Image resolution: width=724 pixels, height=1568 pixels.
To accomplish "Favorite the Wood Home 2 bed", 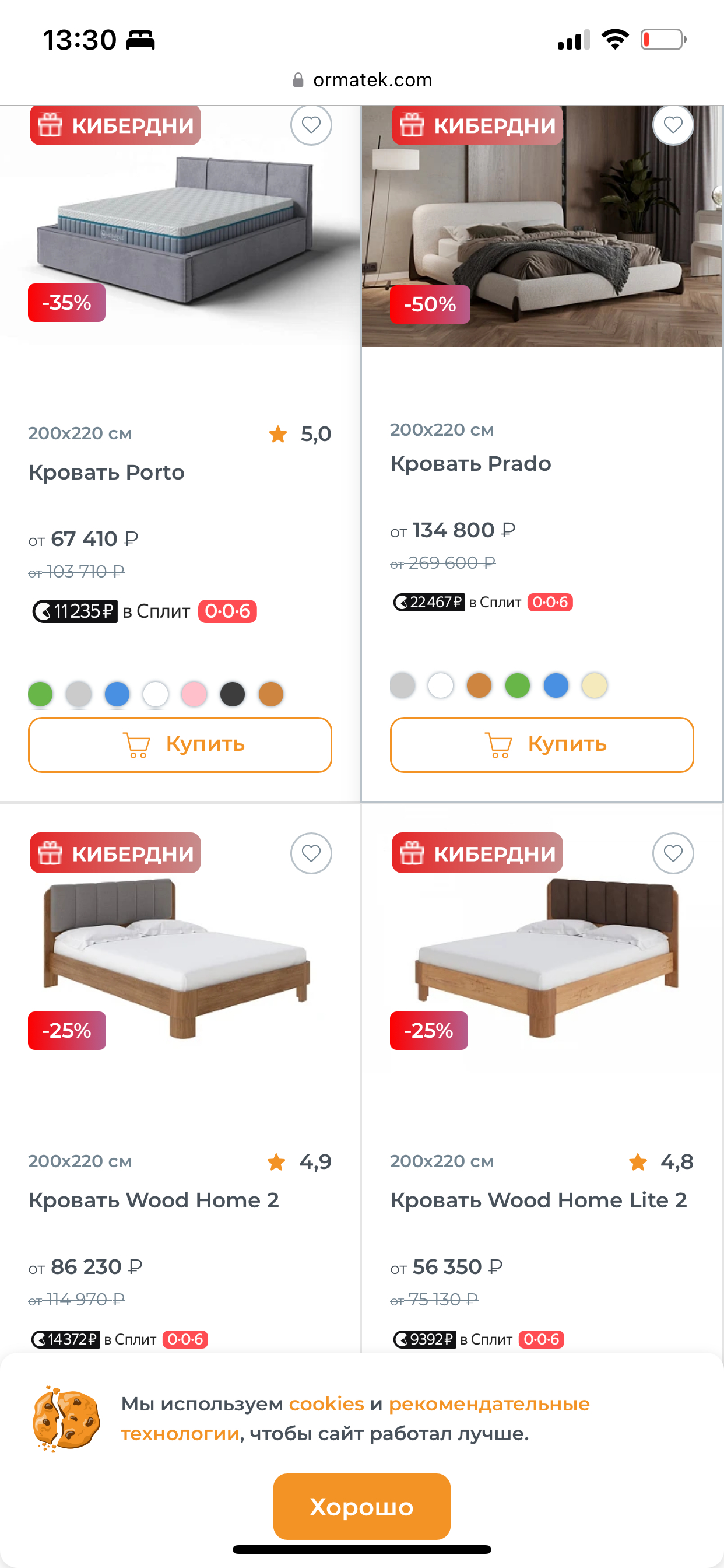I will tap(311, 853).
